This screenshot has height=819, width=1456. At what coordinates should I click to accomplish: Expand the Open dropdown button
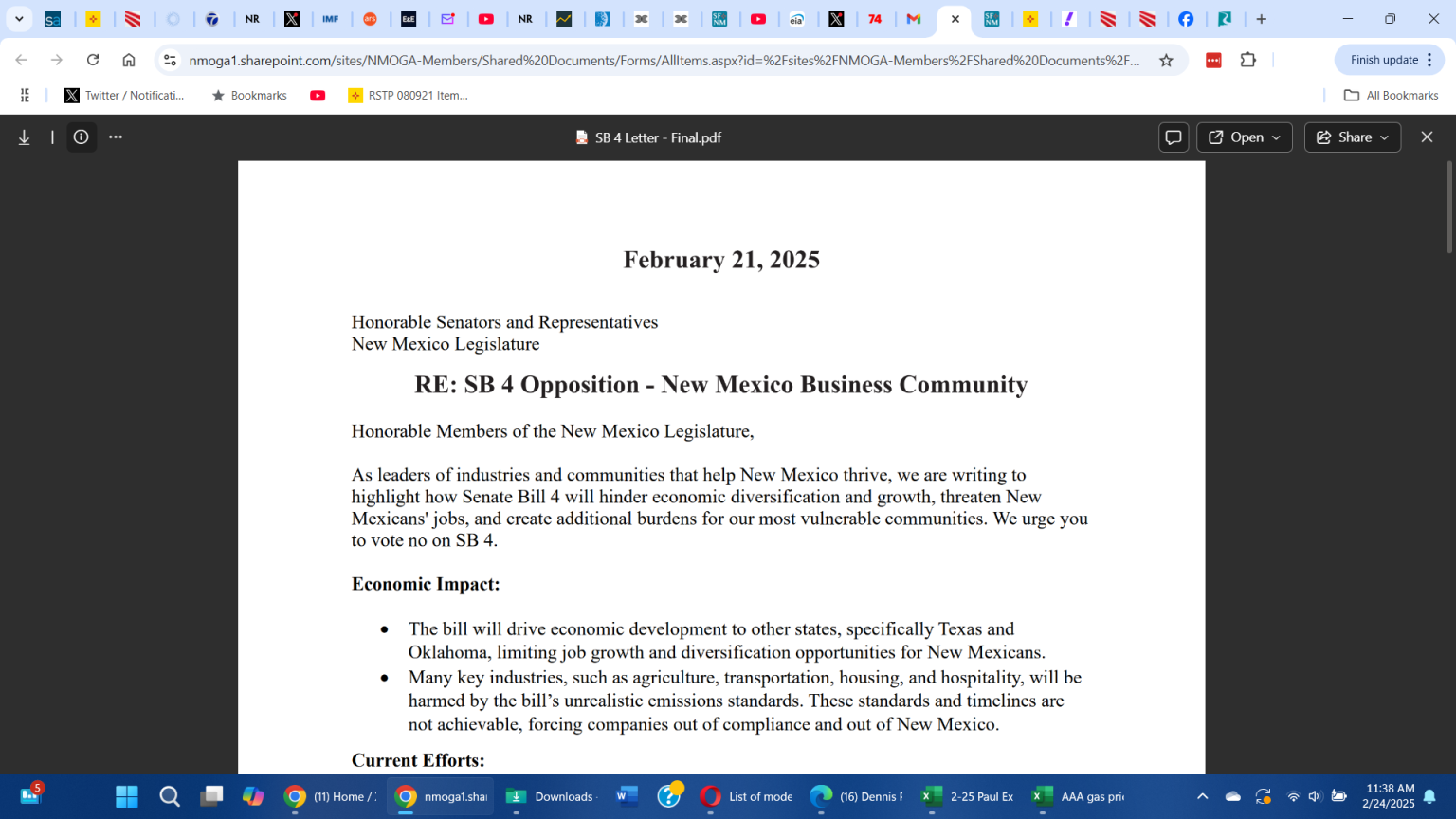point(1244,137)
